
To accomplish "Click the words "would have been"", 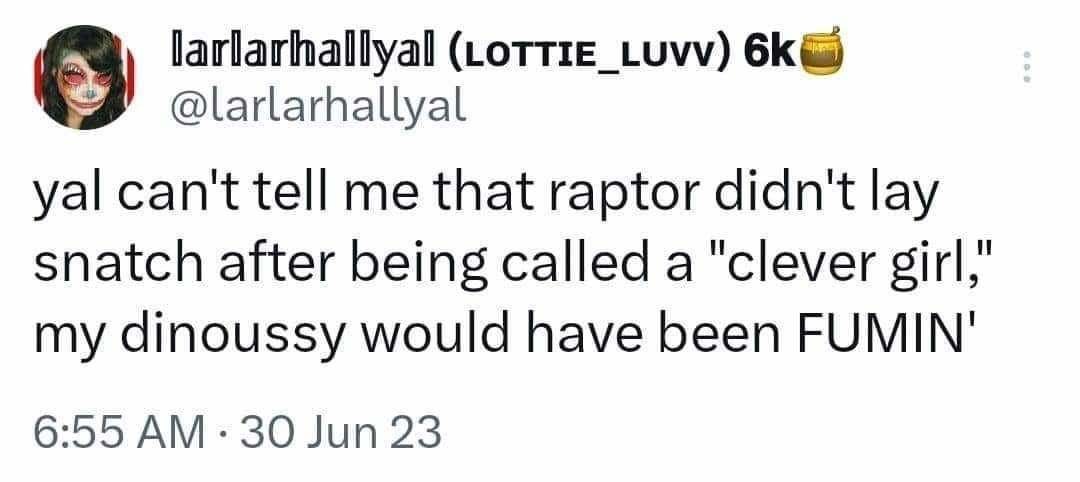I will click(569, 326).
